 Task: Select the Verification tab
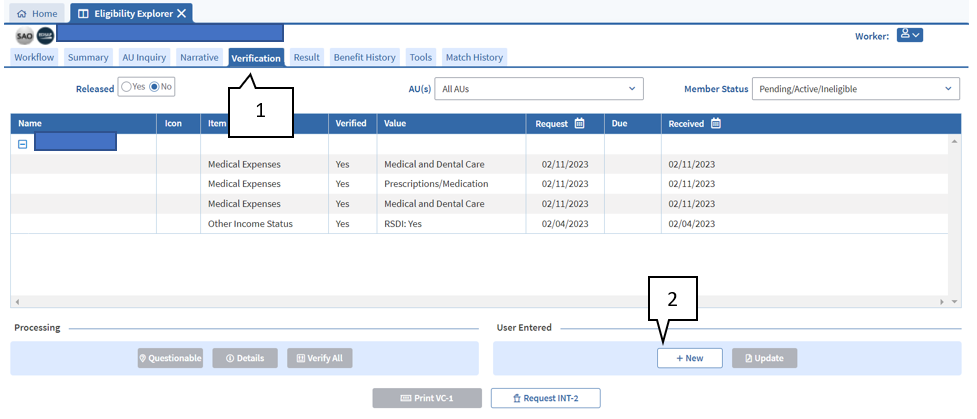(256, 57)
